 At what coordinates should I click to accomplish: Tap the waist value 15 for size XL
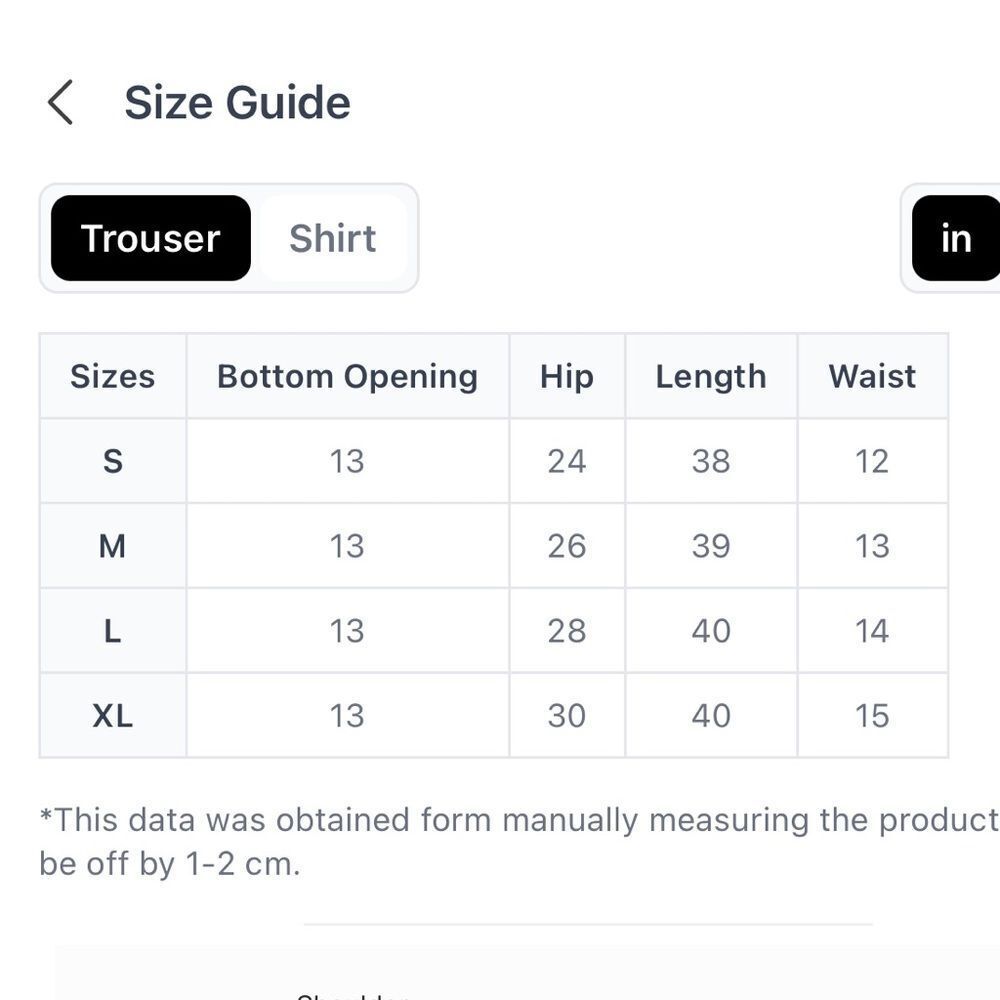(872, 716)
